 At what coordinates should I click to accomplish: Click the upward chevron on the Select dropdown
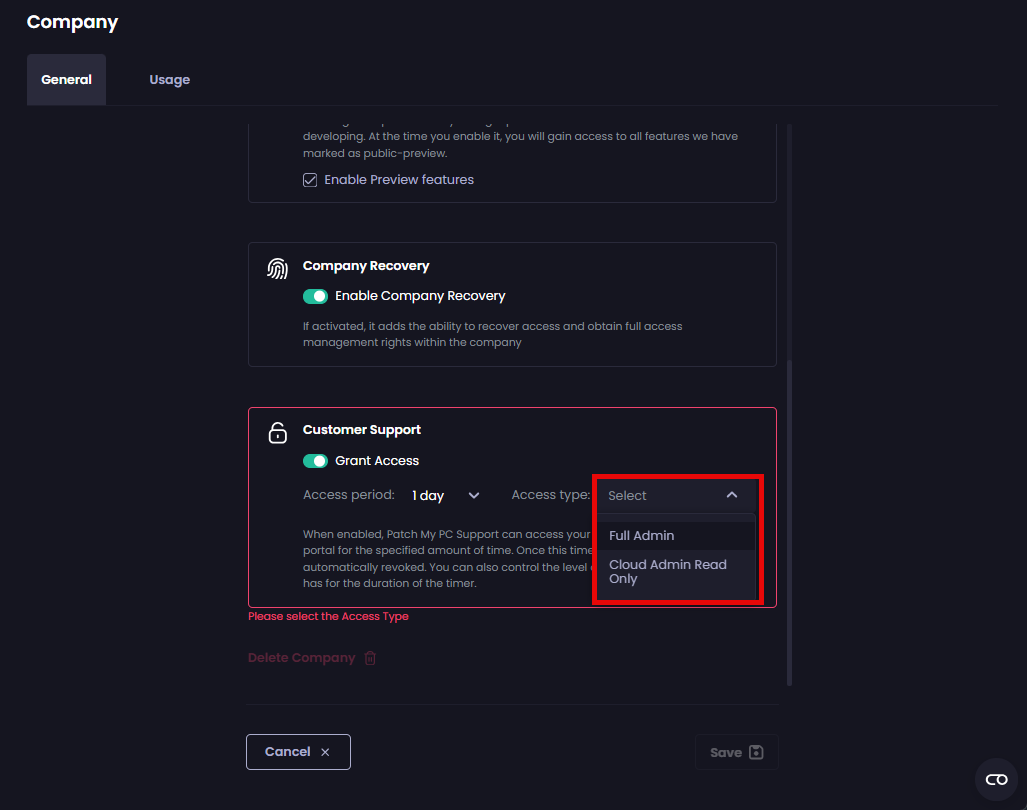pos(733,494)
